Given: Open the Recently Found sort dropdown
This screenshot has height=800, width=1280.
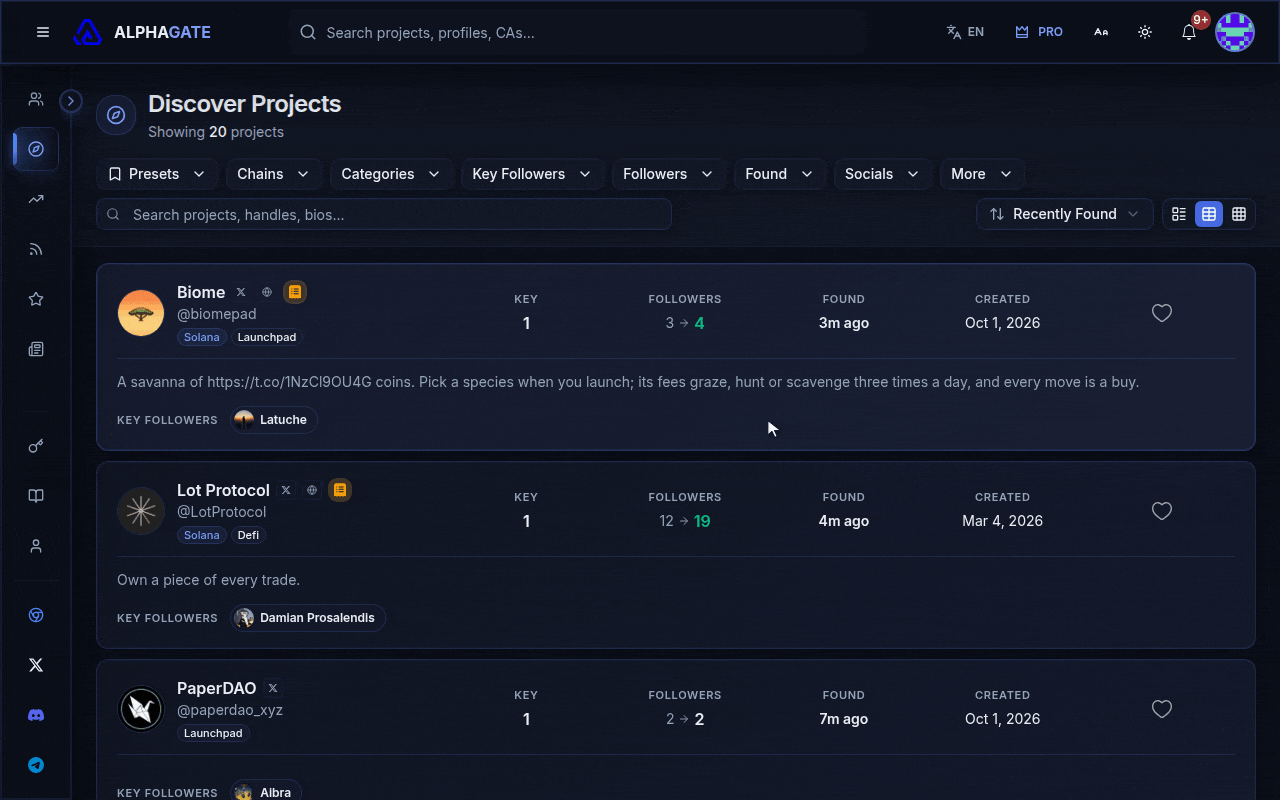Looking at the screenshot, I should [1065, 214].
